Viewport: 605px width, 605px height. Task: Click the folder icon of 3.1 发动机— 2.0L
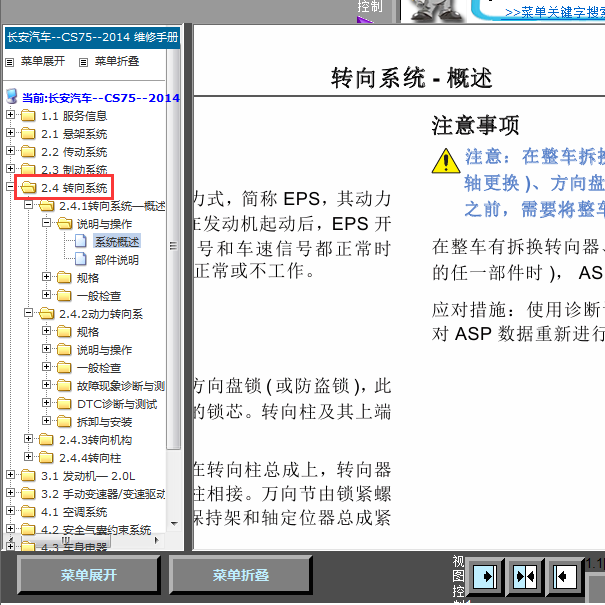(x=28, y=476)
